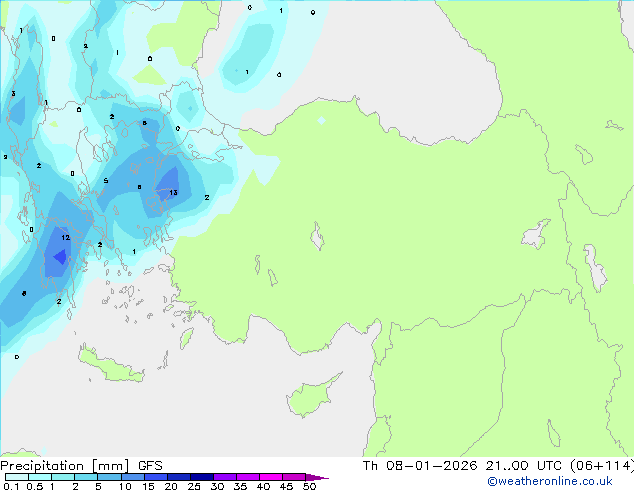Click the island of Crete on the map
Viewport: 634px width, 490px height.
(111, 364)
